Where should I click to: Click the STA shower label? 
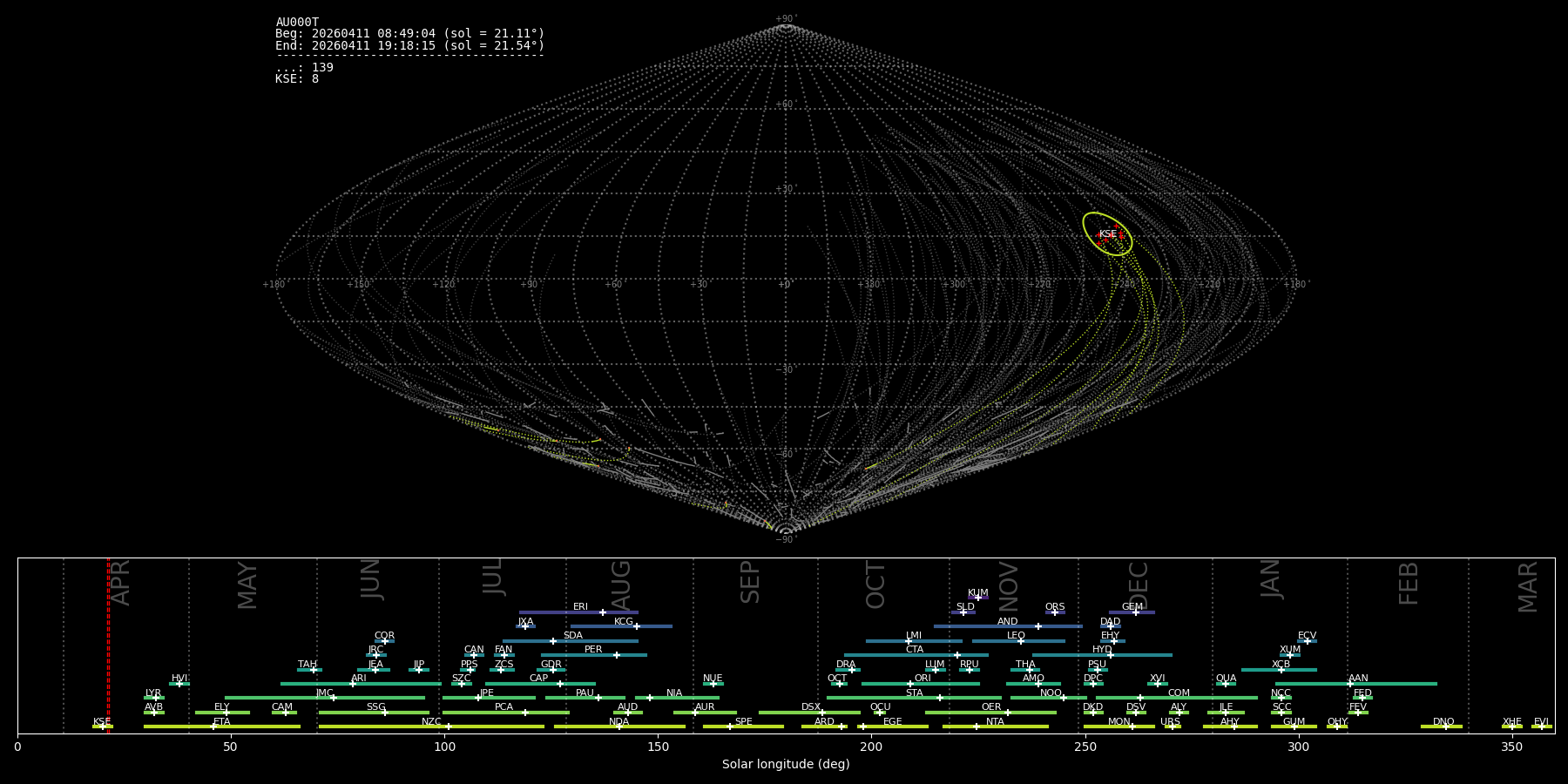tap(914, 693)
